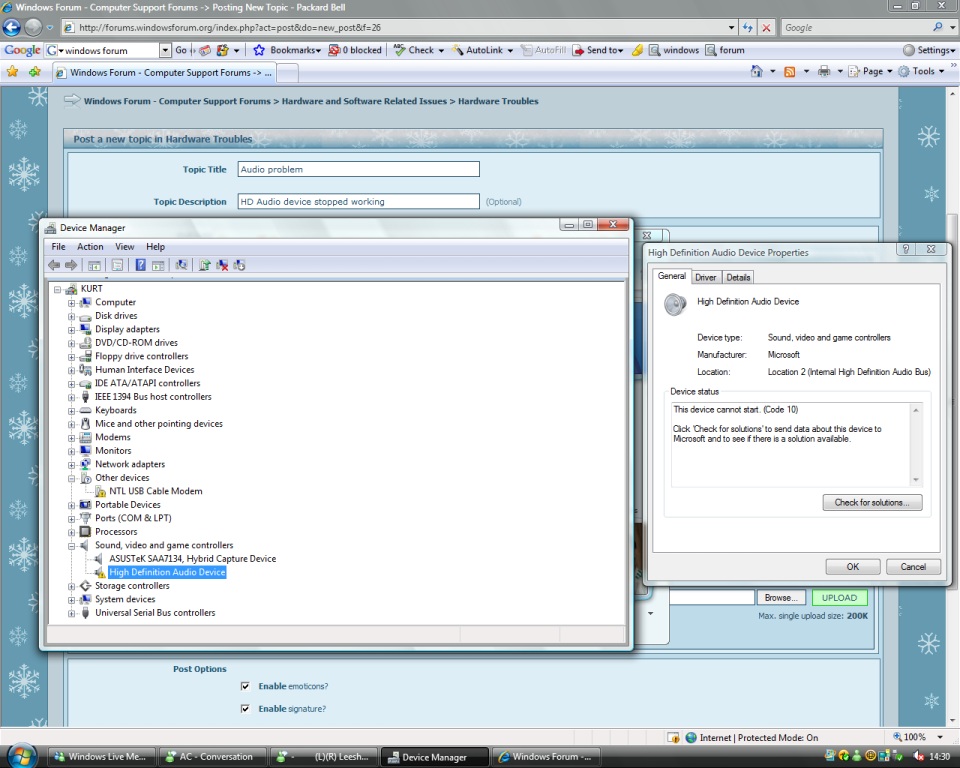960x768 pixels.
Task: Click Cancel in the Properties dialog
Action: coord(913,567)
